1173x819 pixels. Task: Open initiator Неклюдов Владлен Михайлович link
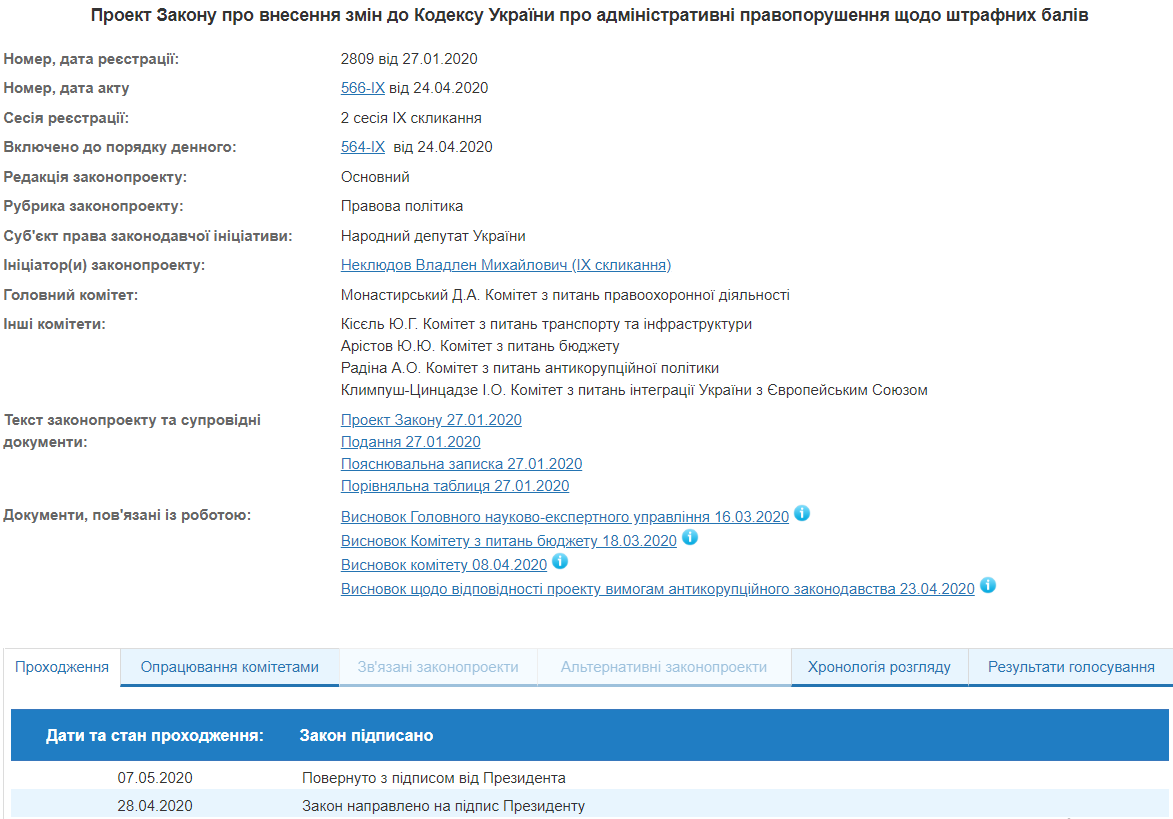(505, 265)
